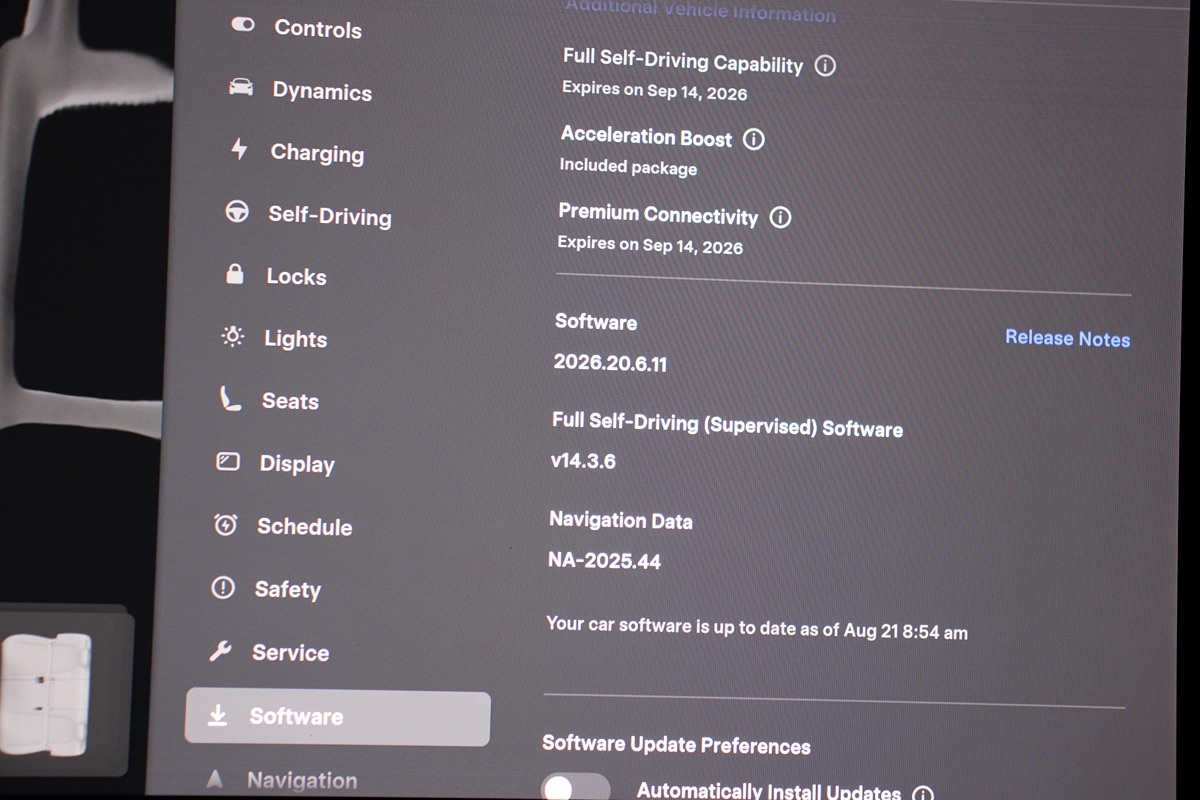This screenshot has height=800, width=1200.
Task: Tap the Navigation Data label
Action: tap(620, 520)
